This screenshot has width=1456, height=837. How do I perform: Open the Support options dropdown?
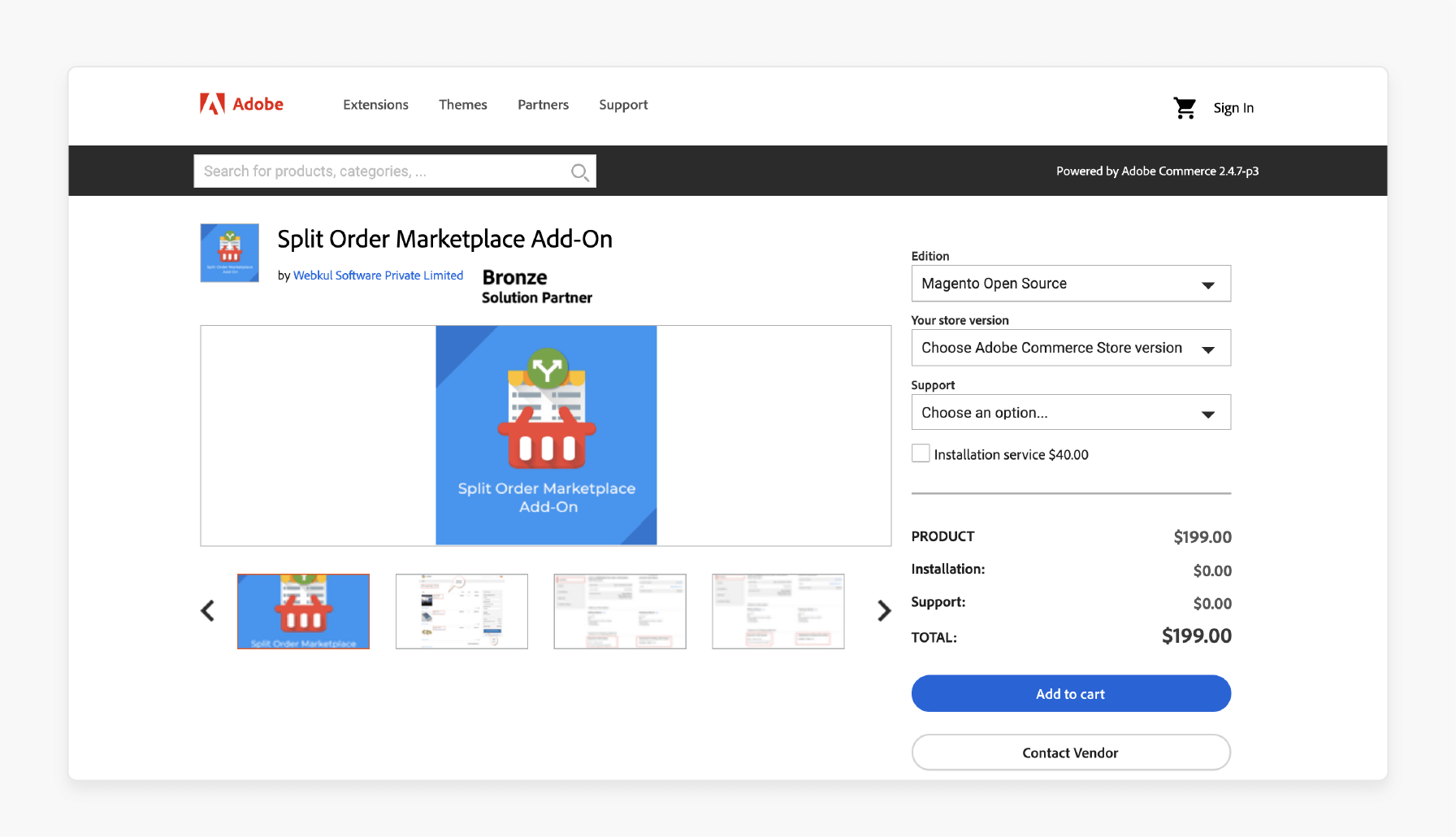point(1071,412)
